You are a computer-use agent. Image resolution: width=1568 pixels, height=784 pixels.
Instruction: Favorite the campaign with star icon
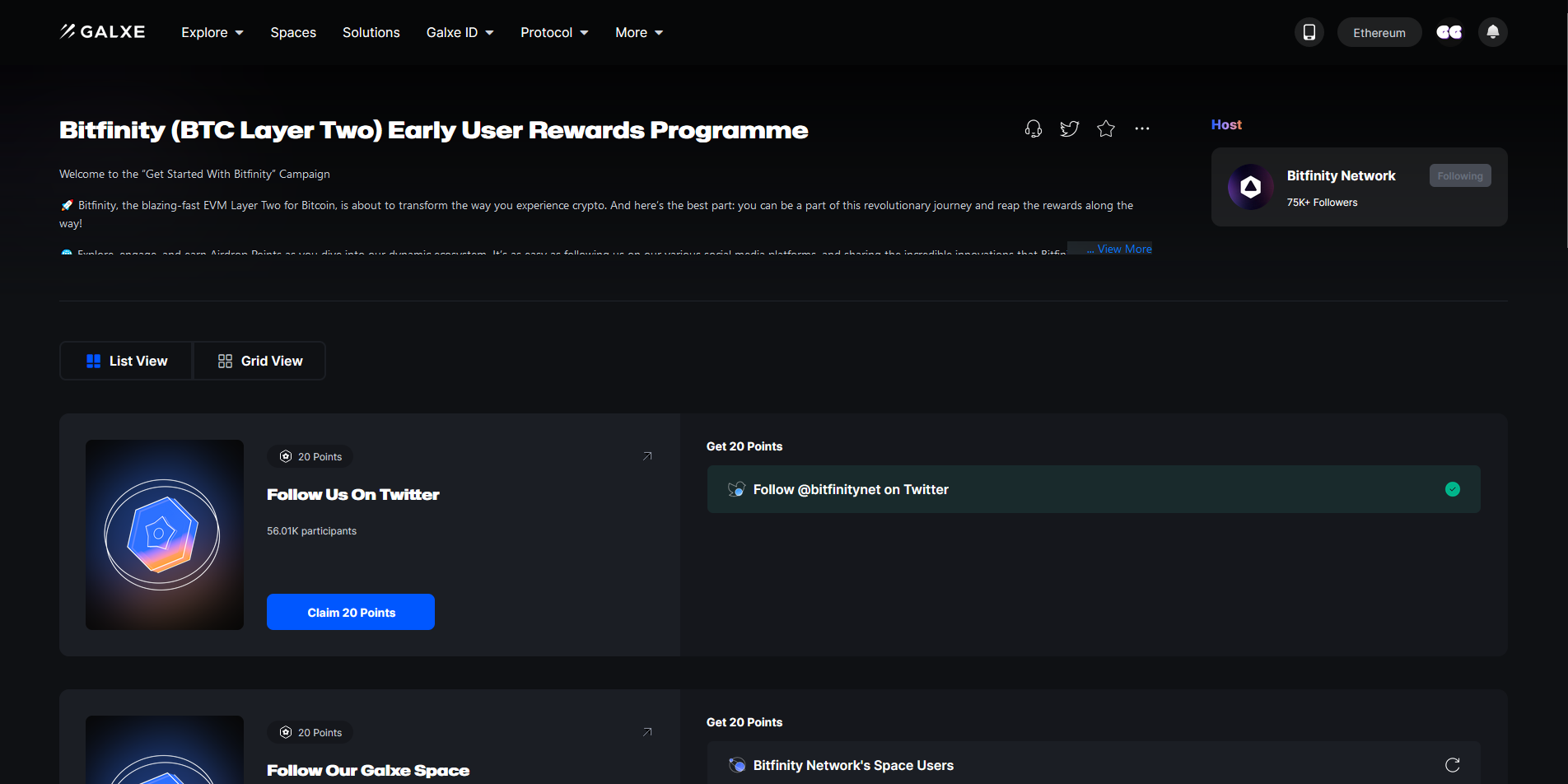[1105, 128]
